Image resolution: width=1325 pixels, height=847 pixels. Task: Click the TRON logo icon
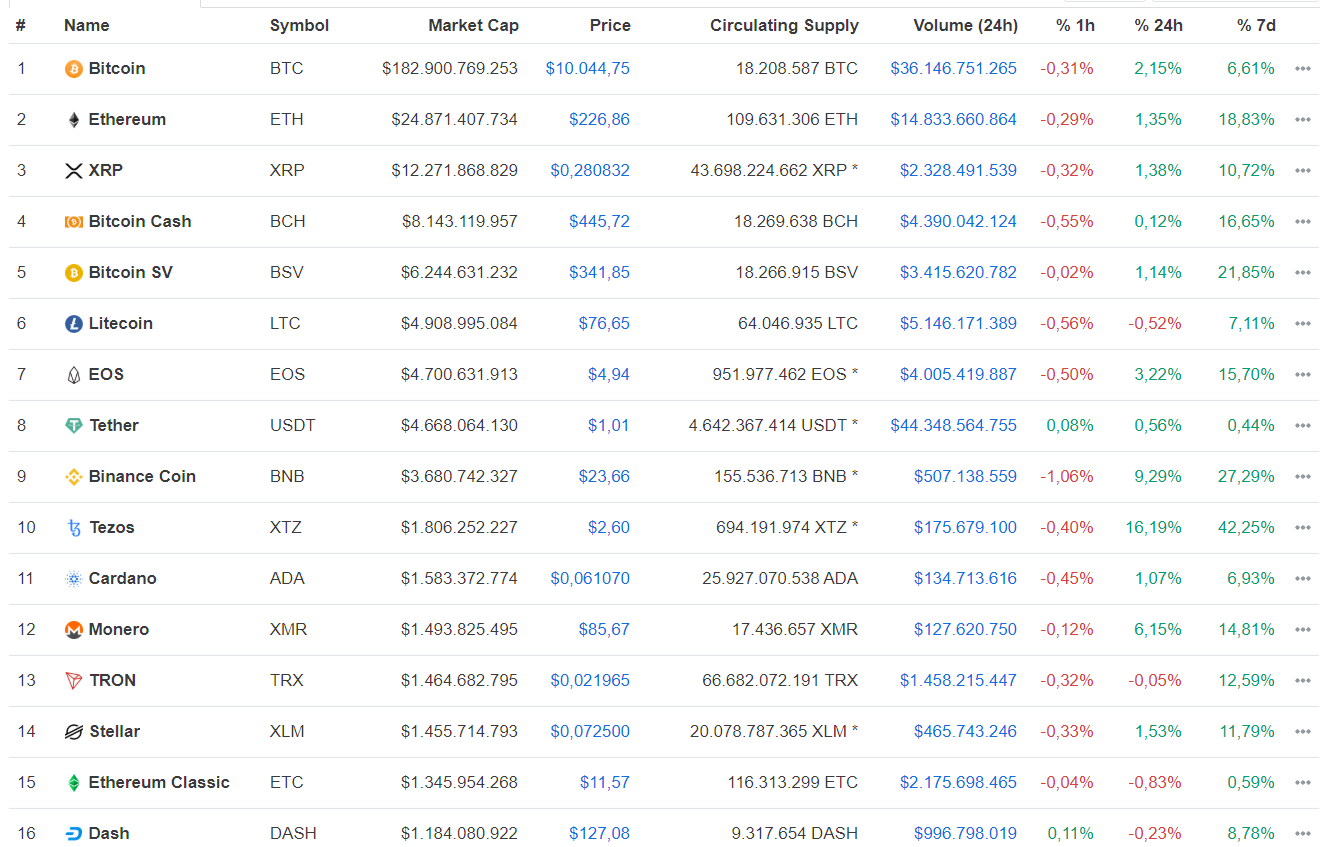(x=73, y=681)
